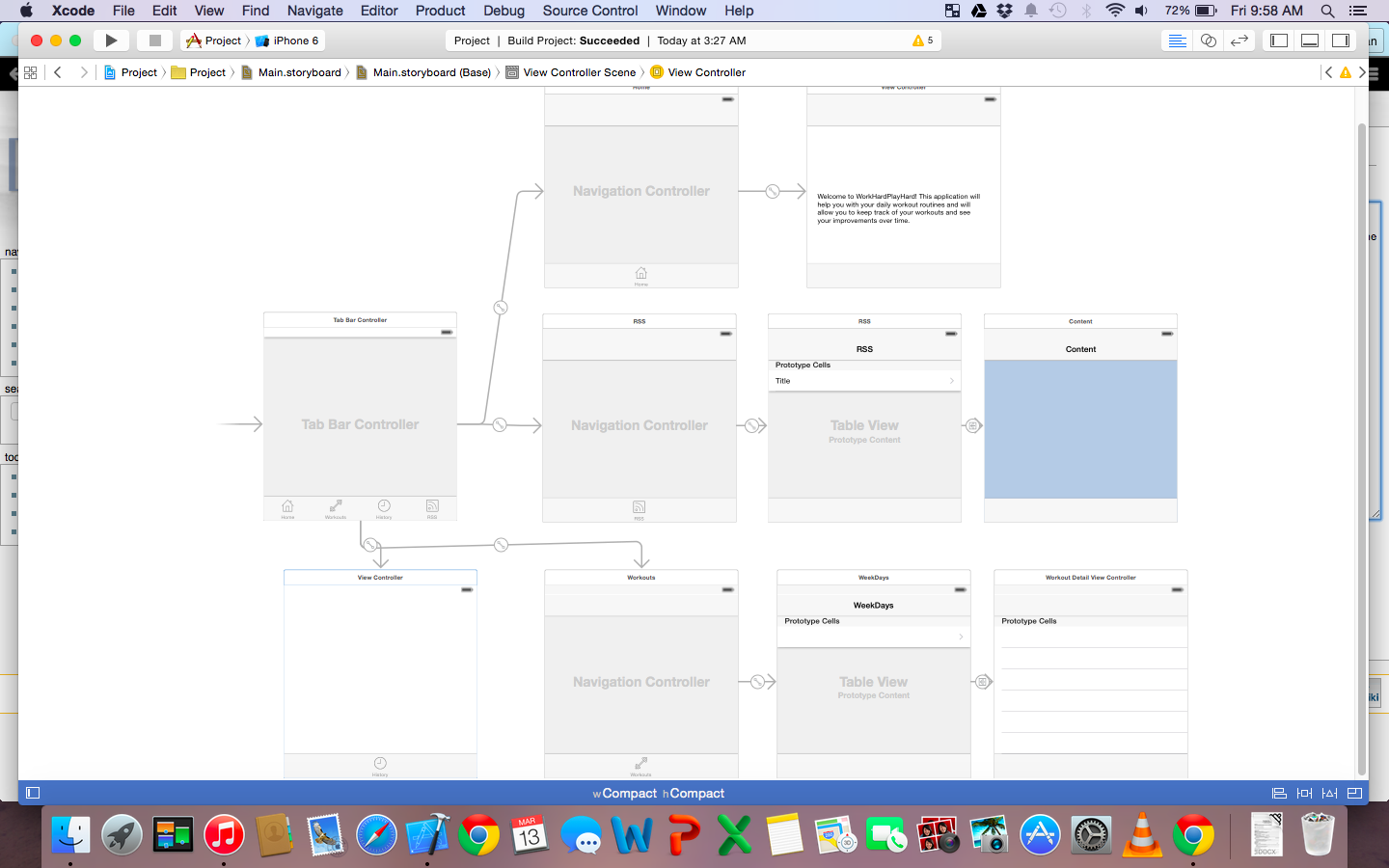Open the Source Control menu
This screenshot has height=868, width=1389.
589,11
